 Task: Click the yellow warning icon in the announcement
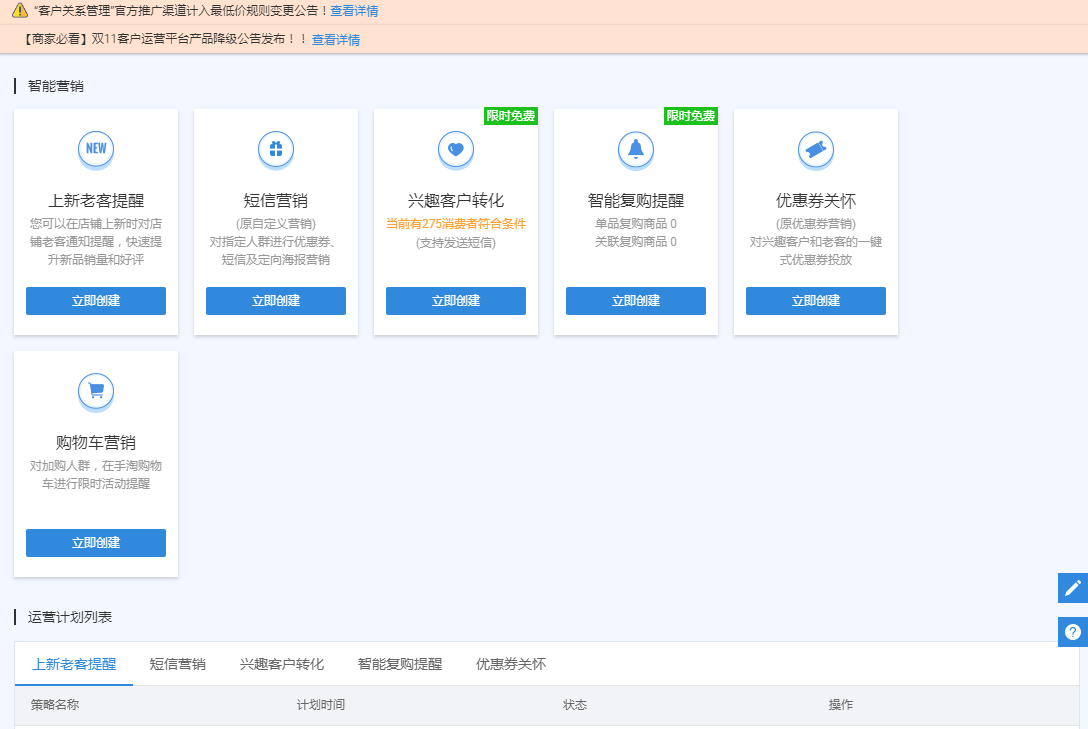20,11
